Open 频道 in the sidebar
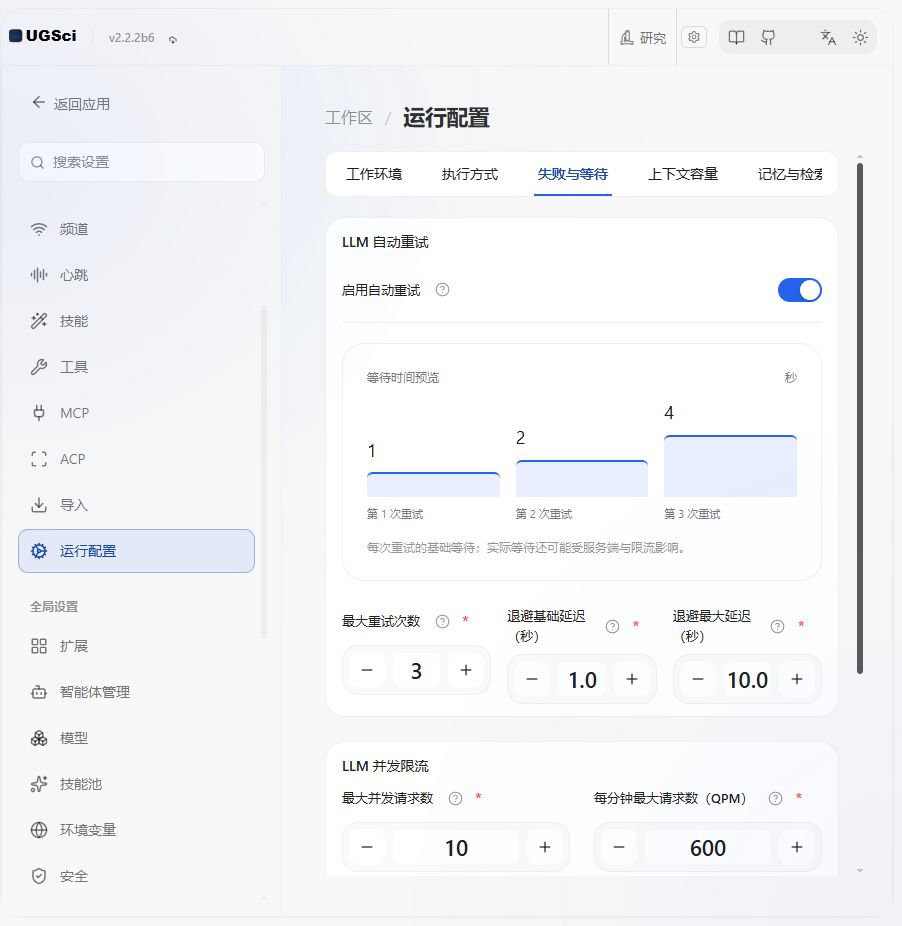 coord(136,229)
